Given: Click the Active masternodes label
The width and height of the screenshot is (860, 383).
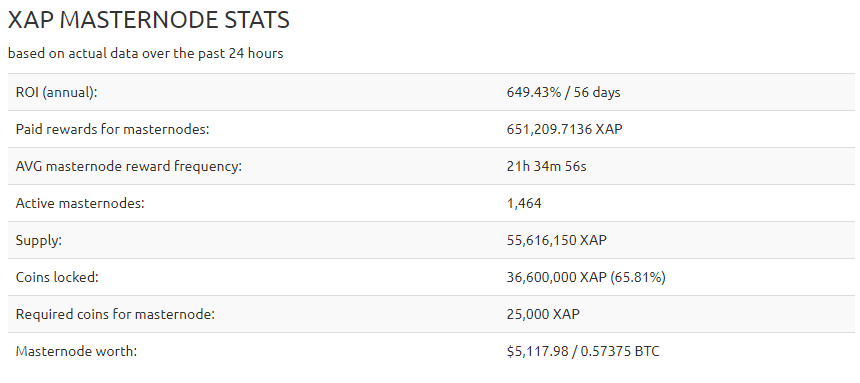Looking at the screenshot, I should pyautogui.click(x=80, y=204).
